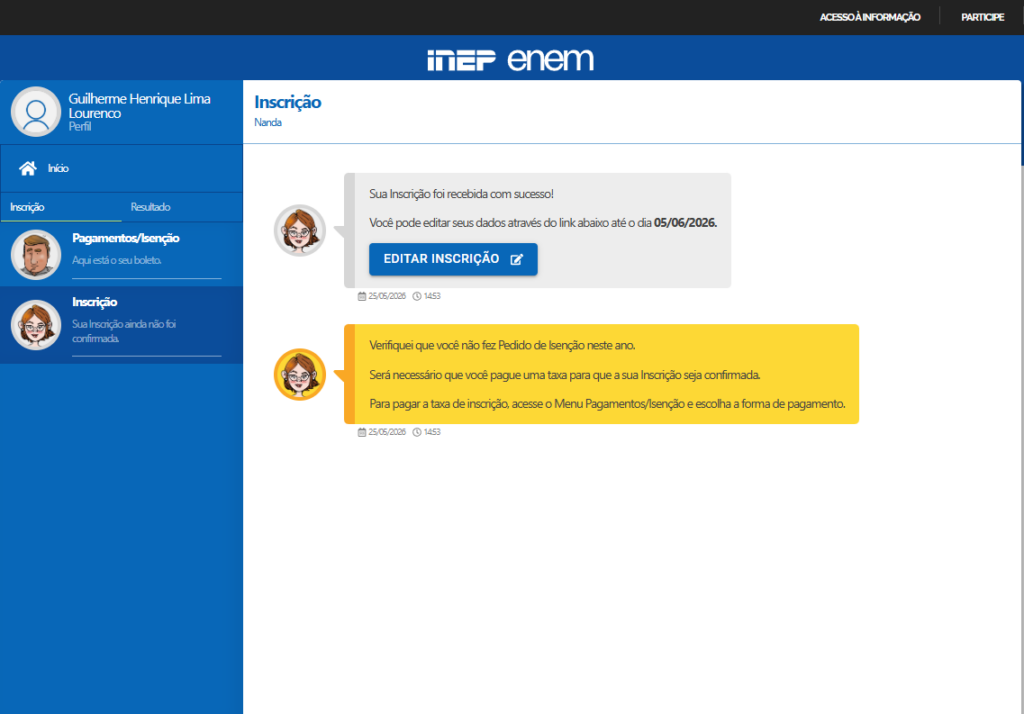Open the Pagamentos/Isenção sidebar entry
1024x714 pixels.
click(x=121, y=254)
